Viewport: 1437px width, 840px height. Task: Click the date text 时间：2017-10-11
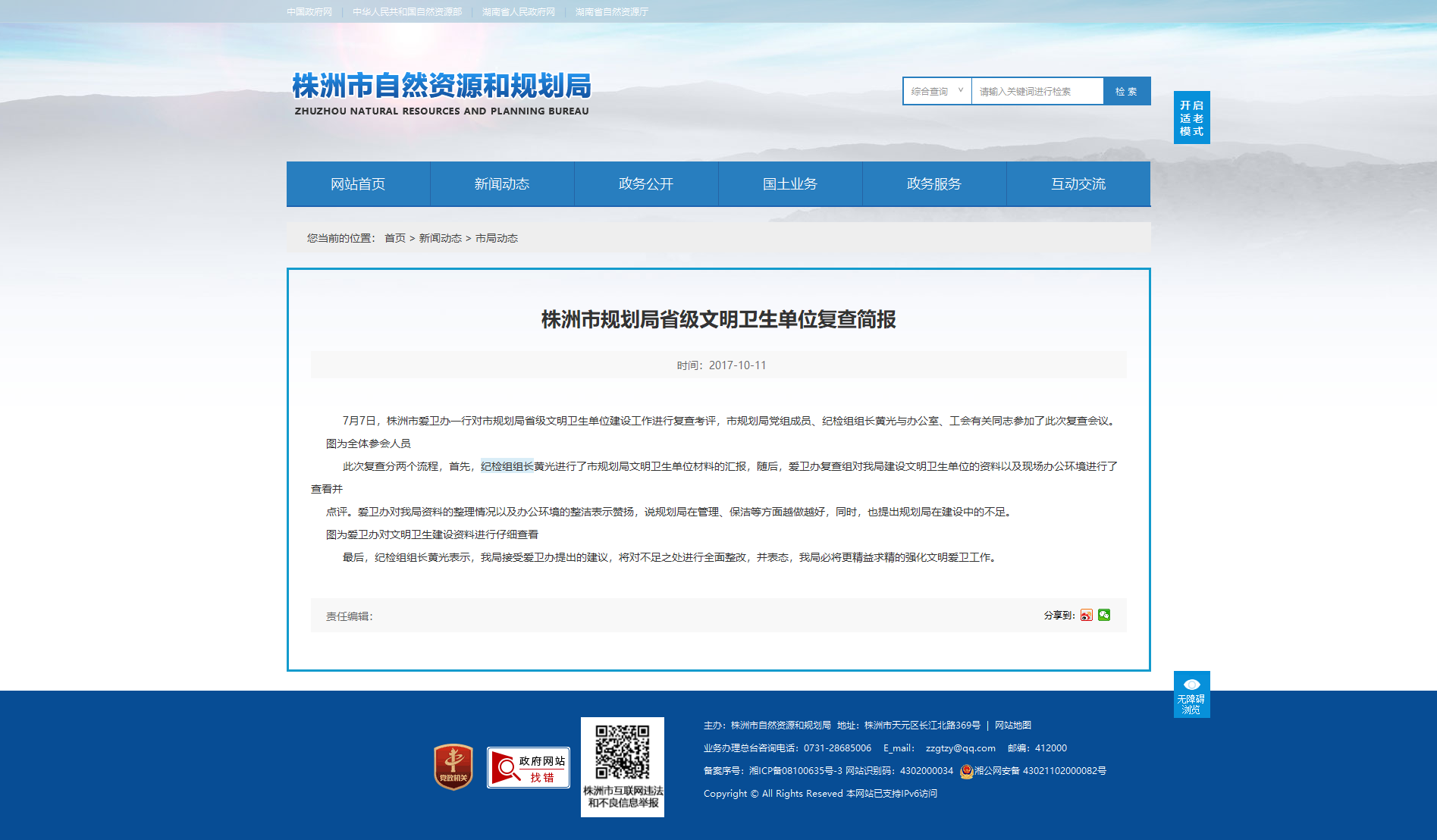(722, 365)
